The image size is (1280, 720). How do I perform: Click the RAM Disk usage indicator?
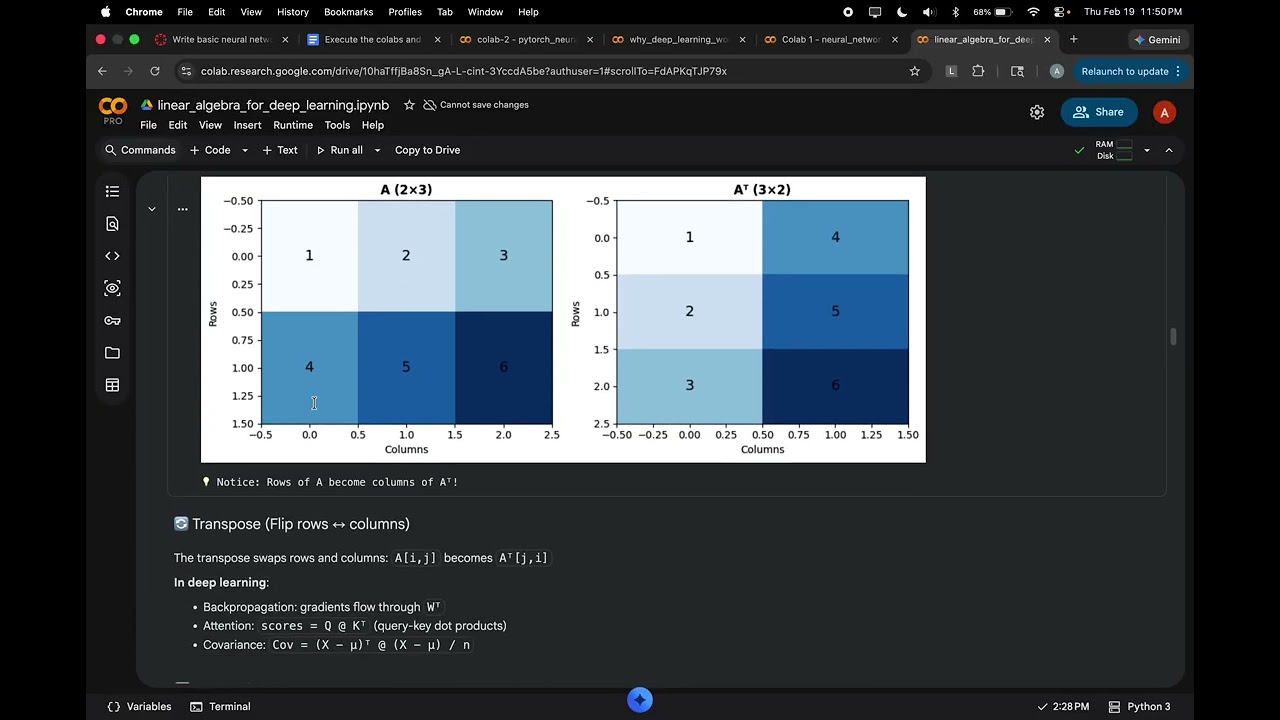point(1114,150)
